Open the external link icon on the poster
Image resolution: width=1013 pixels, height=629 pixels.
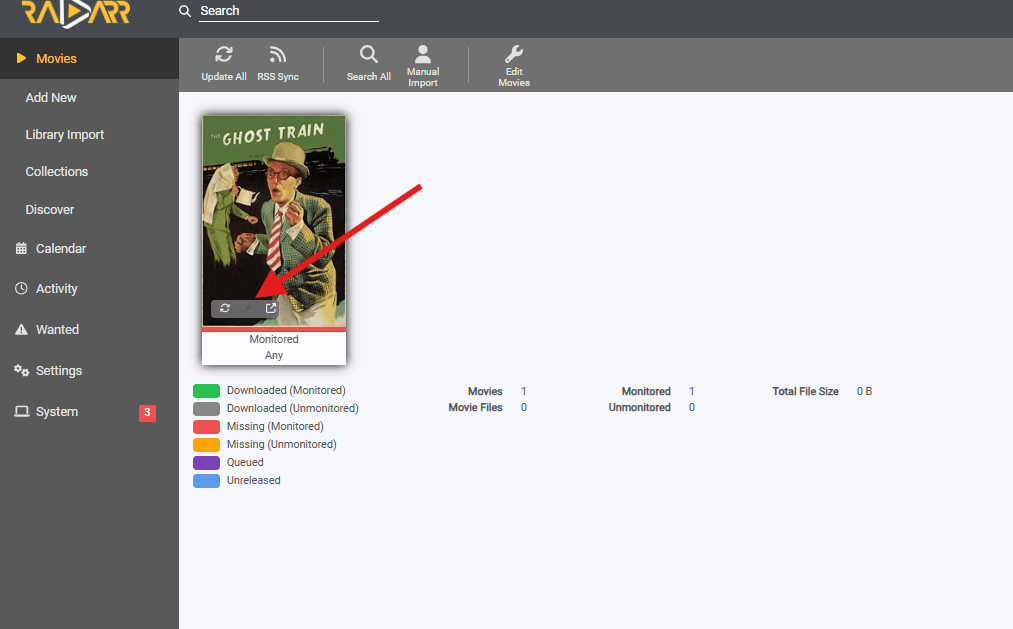[271, 308]
